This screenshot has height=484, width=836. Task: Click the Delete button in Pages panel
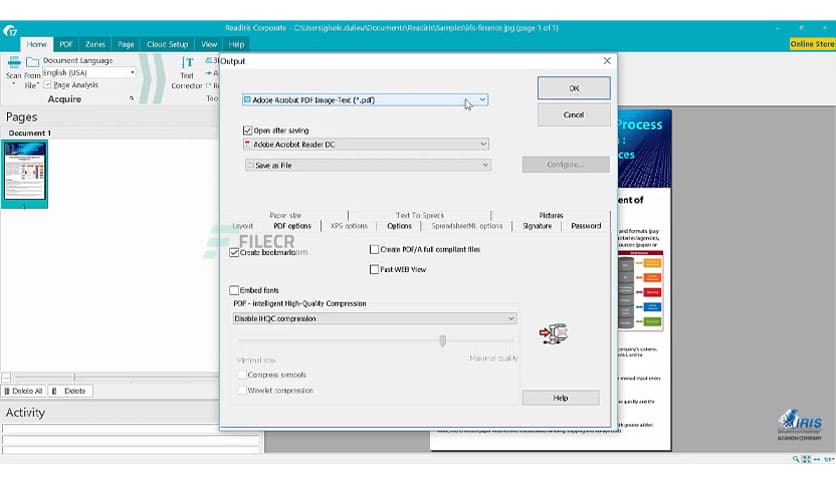(70, 391)
